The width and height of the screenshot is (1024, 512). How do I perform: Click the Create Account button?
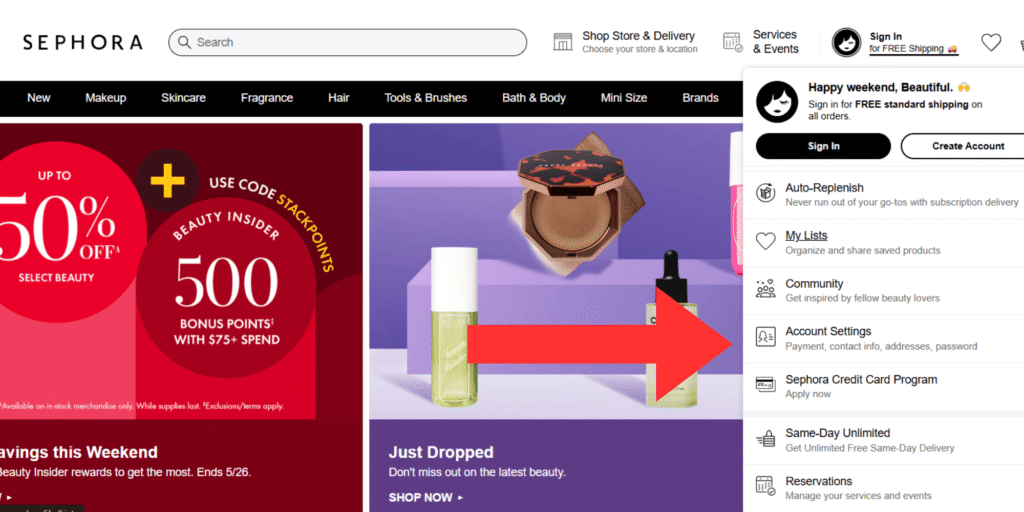click(x=965, y=146)
